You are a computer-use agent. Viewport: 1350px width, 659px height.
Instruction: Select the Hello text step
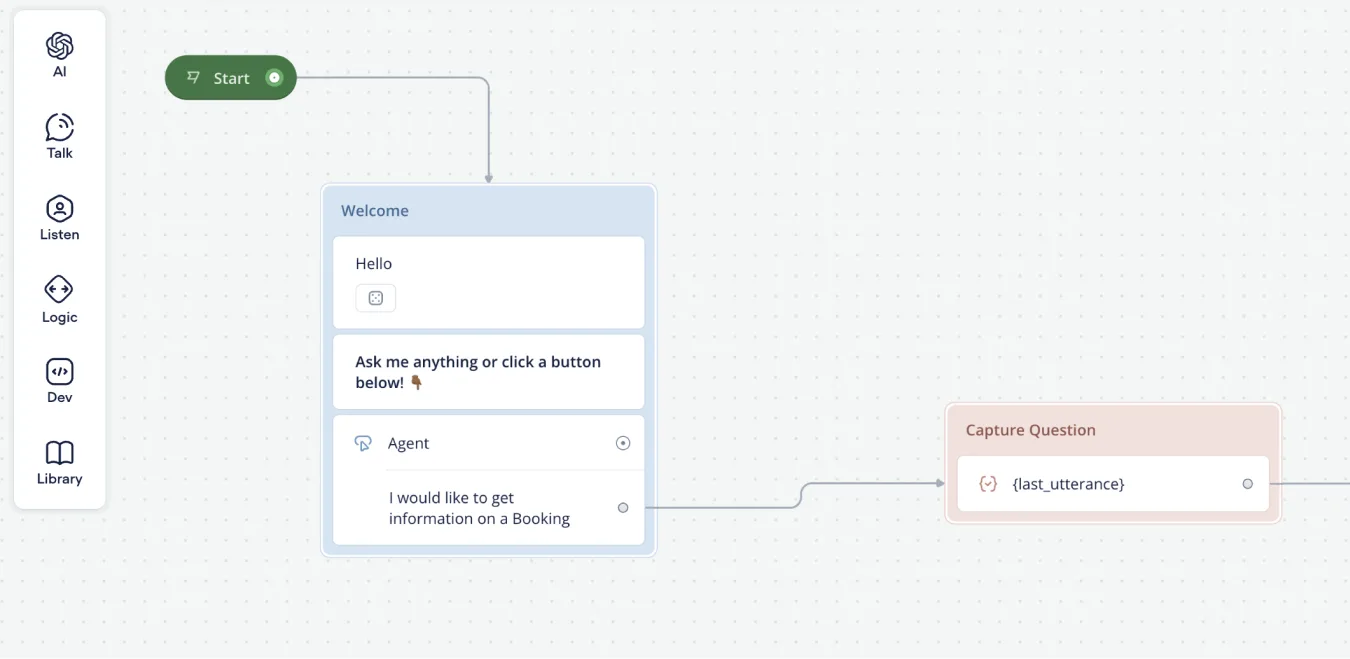point(488,282)
